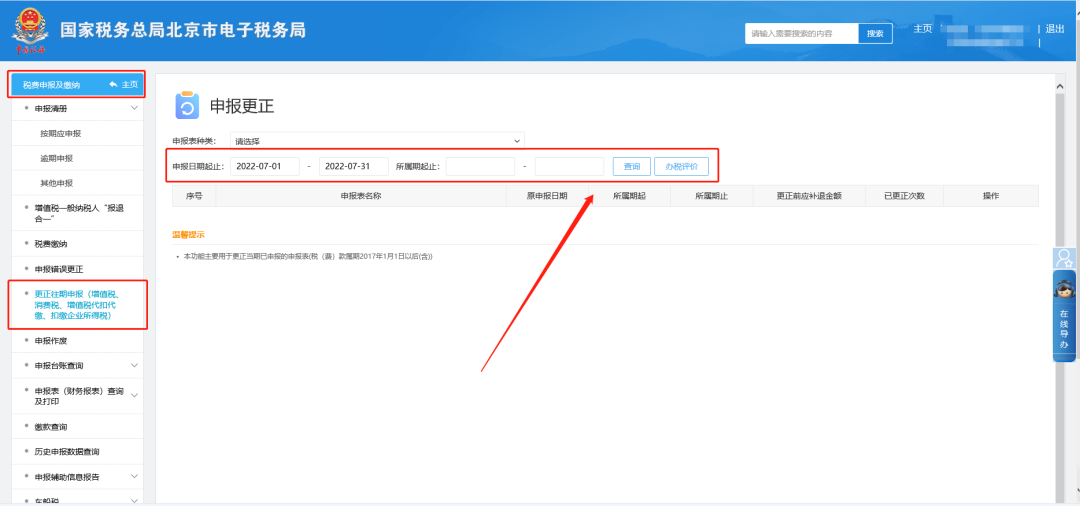Screen dimensions: 1080x506
Task: Click the header search input box
Action: tap(802, 33)
